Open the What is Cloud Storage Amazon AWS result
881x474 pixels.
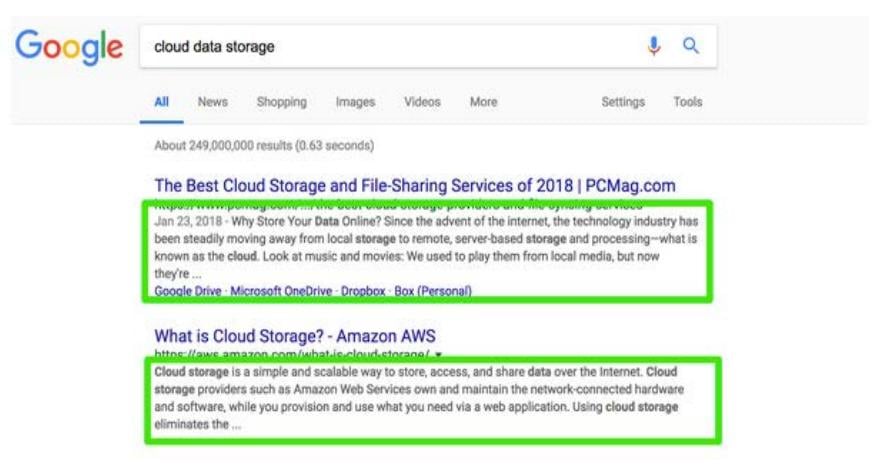point(294,336)
